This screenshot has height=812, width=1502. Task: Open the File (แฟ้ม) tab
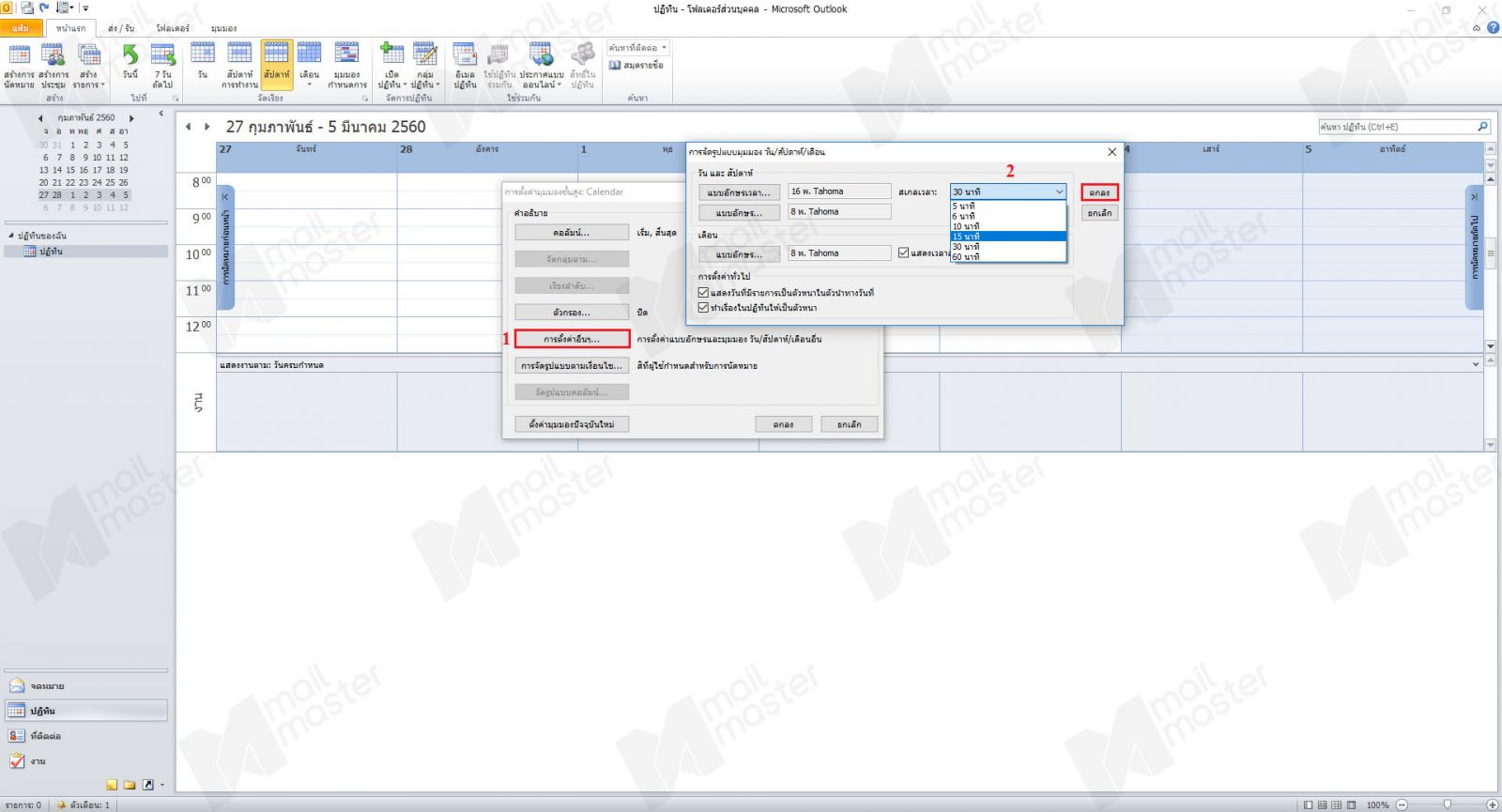[21, 28]
